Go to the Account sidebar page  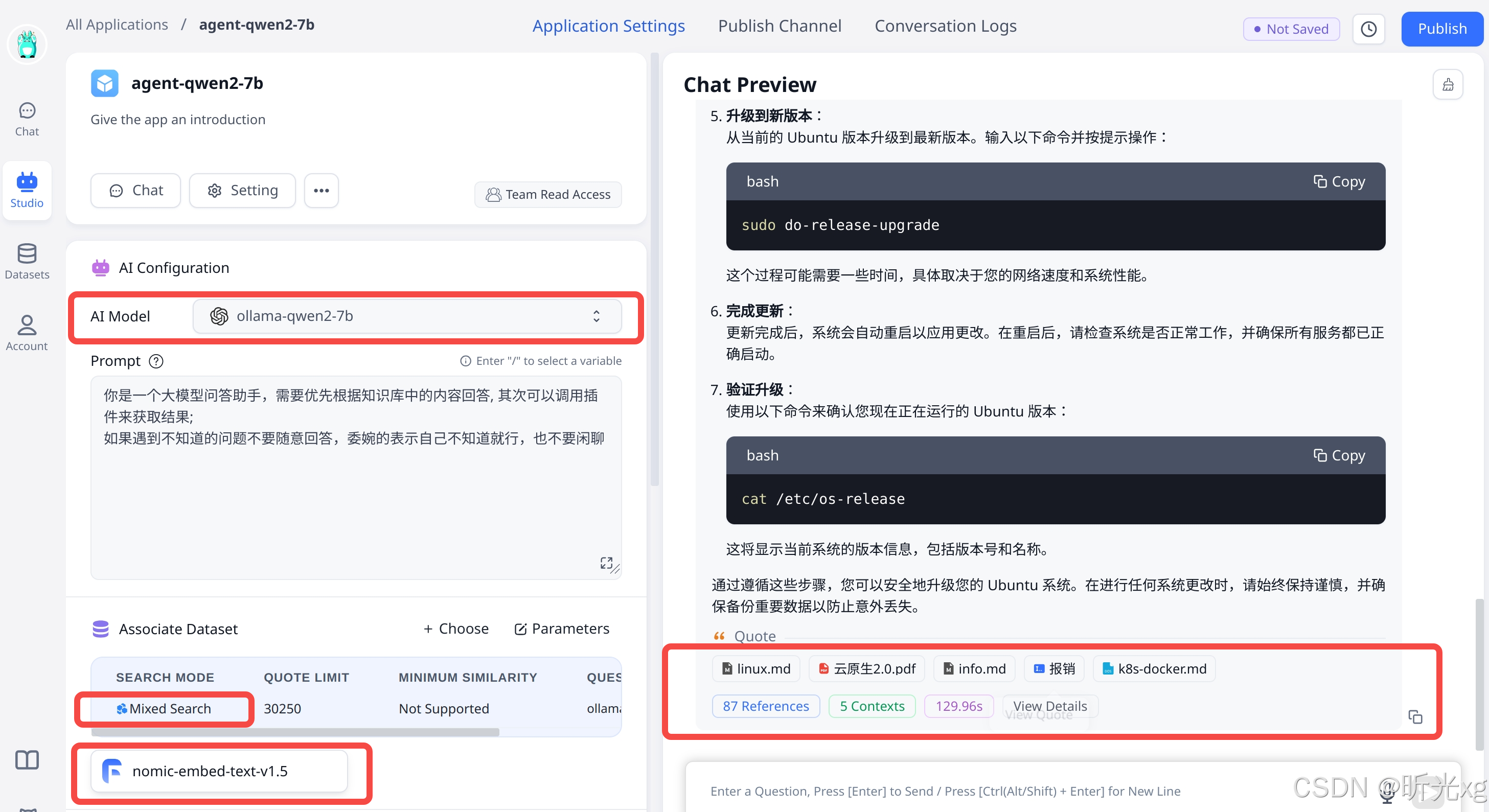(27, 333)
